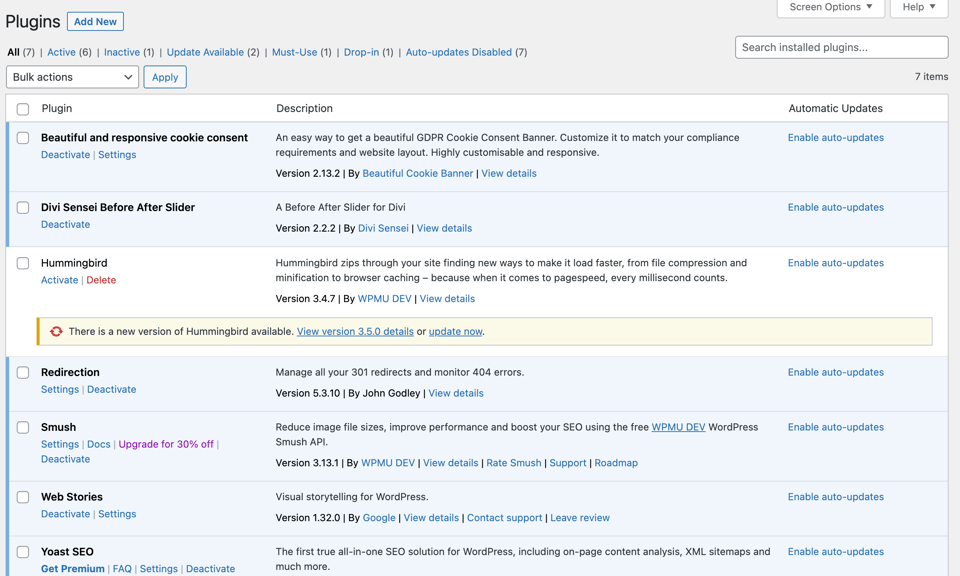Screen dimensions: 960x576
Task: Open the Beautiful Cookie Banner author link
Action: [418, 173]
